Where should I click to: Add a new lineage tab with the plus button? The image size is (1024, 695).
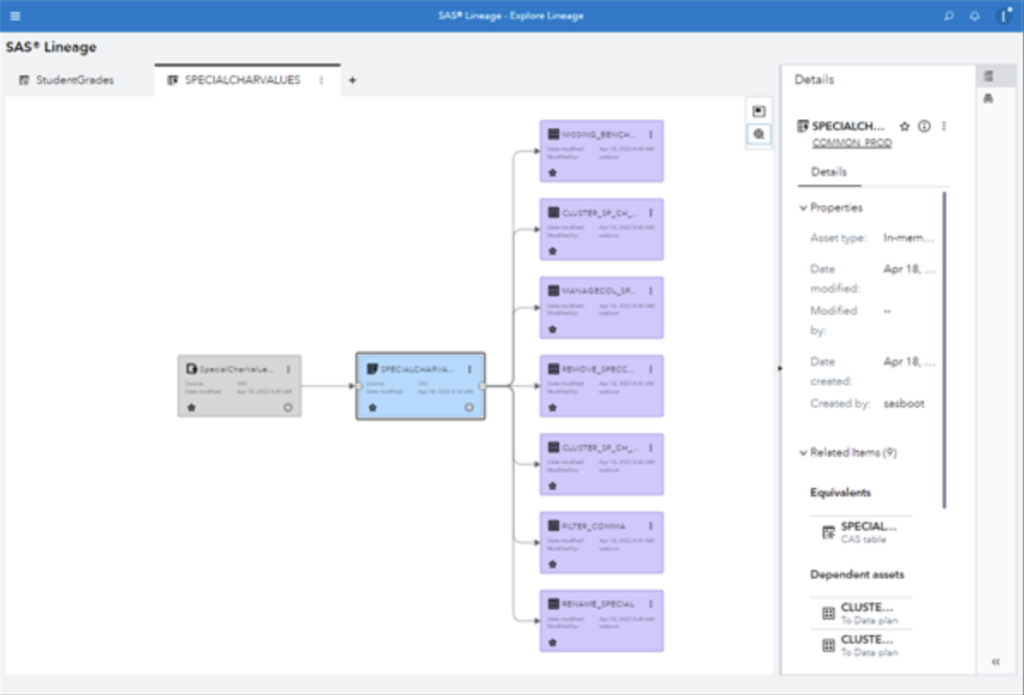352,80
